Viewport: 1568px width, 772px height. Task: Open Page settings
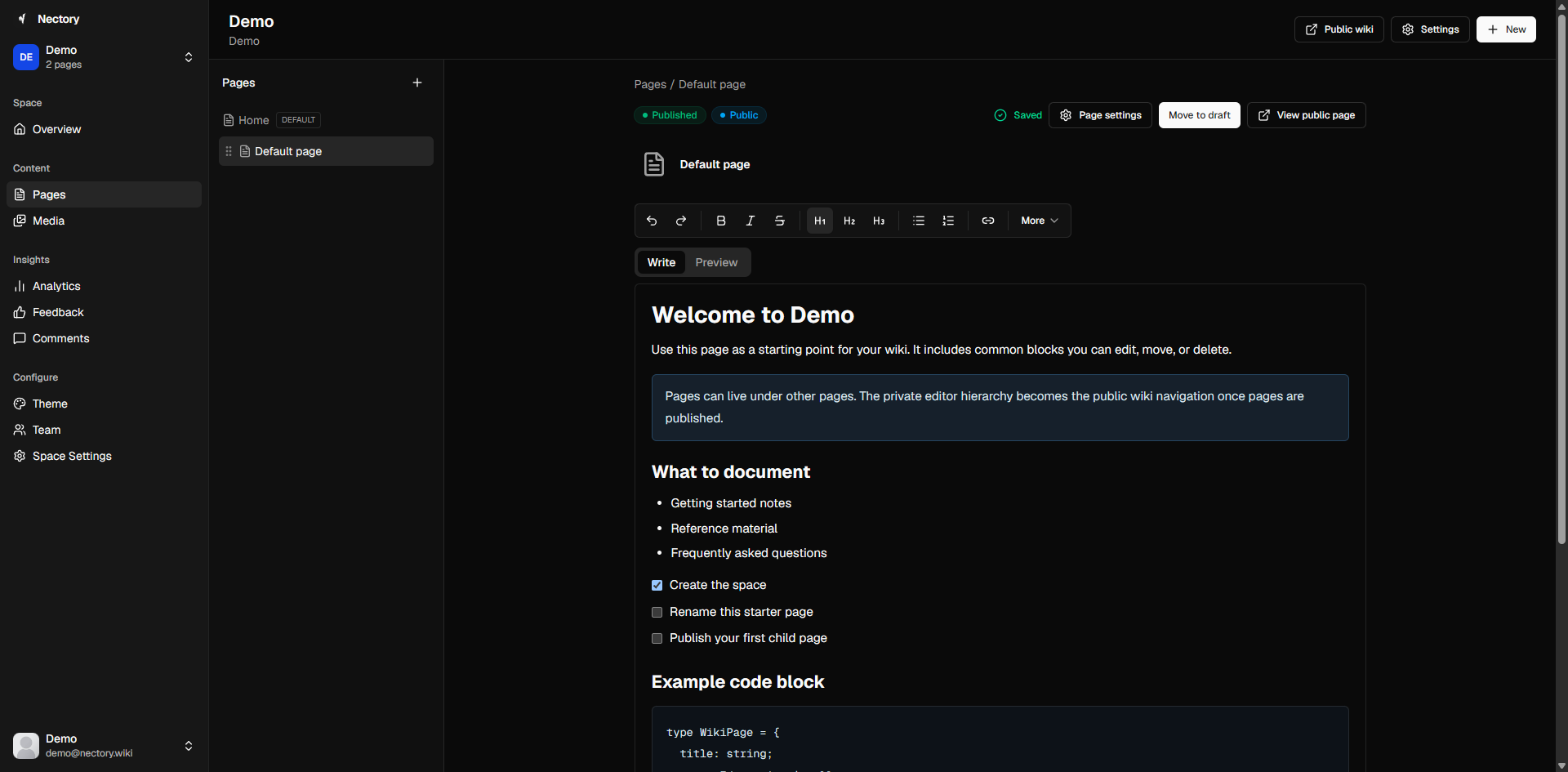click(x=1100, y=115)
